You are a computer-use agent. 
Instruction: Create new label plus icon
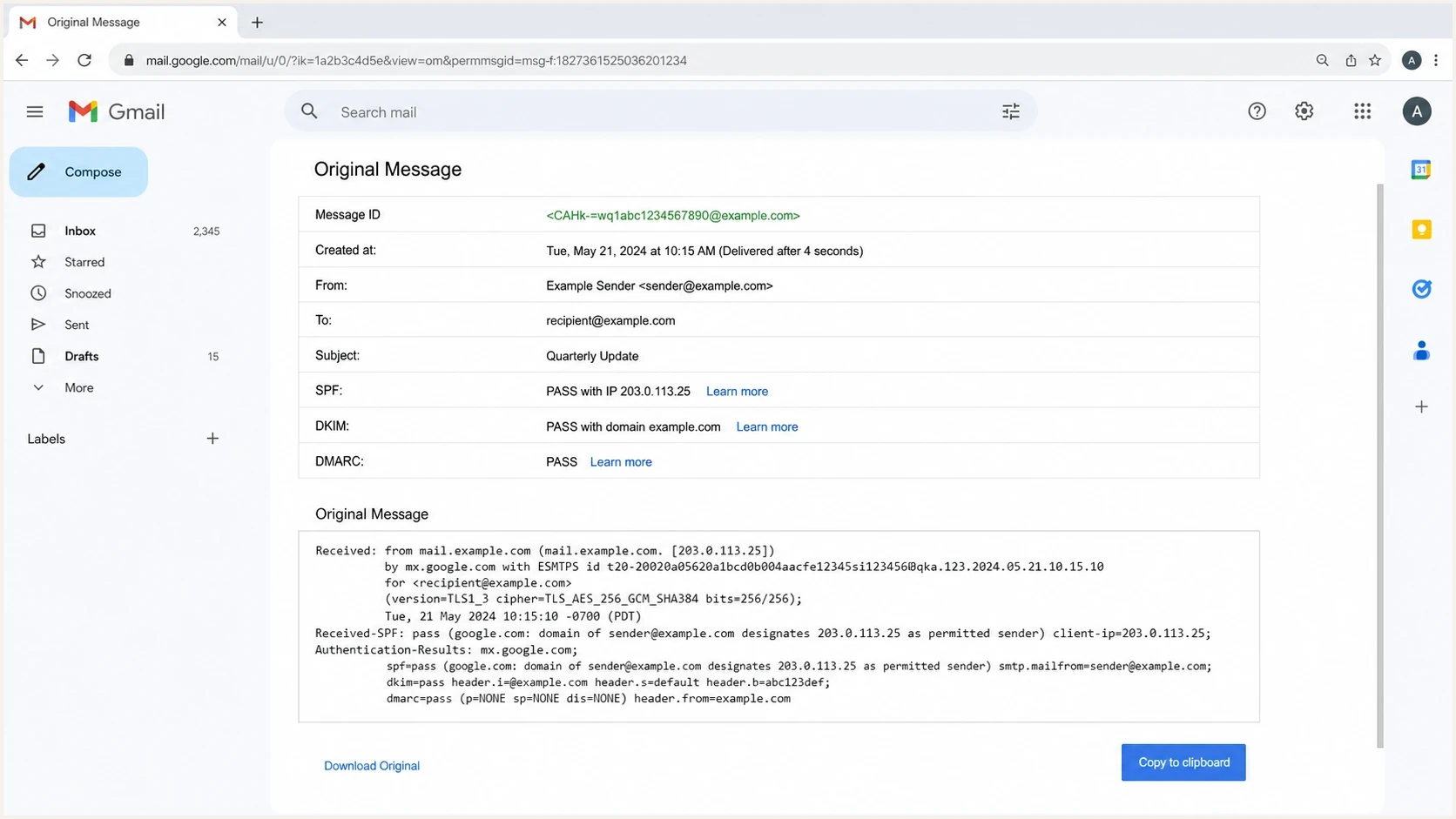click(x=212, y=439)
